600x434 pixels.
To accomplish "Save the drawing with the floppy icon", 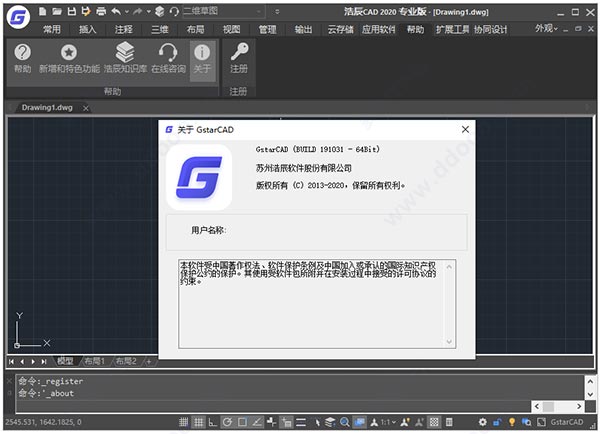I will [72, 11].
